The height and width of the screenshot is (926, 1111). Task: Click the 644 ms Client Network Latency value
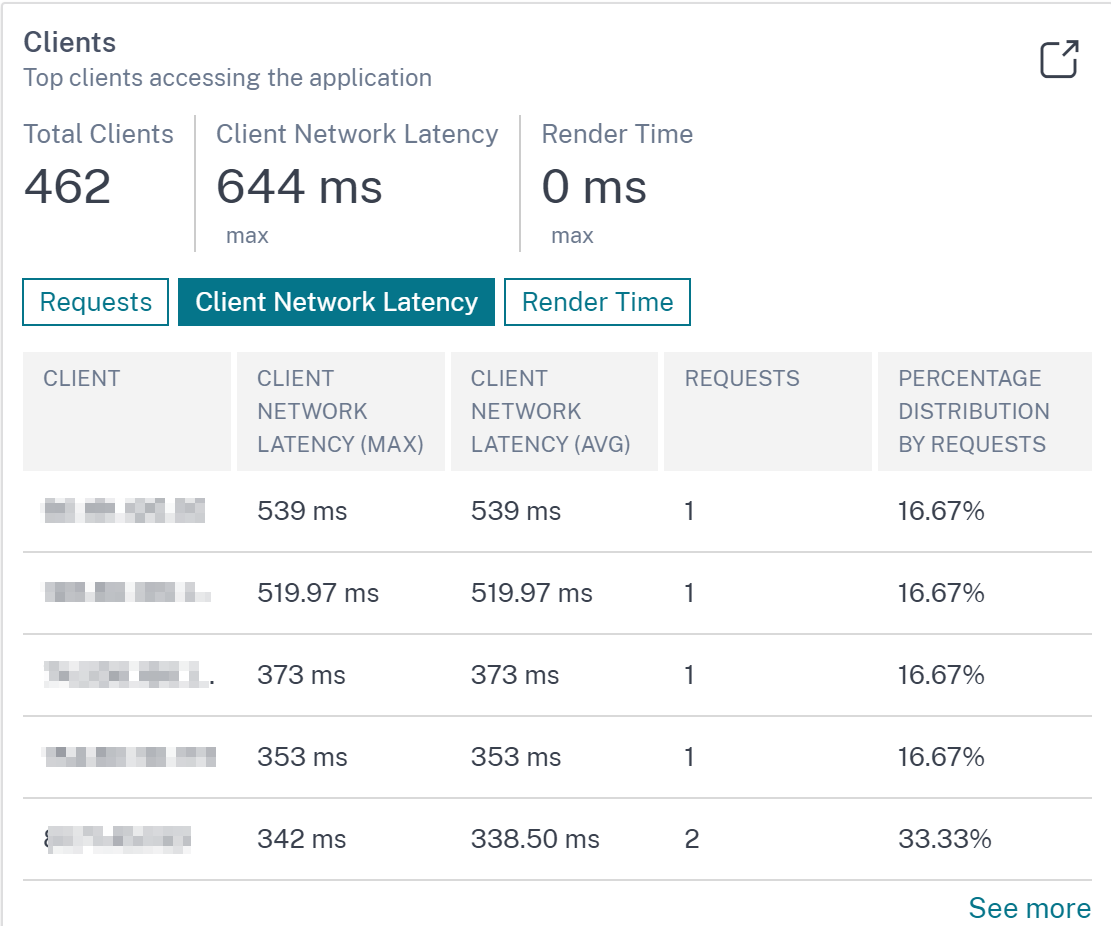tap(299, 187)
